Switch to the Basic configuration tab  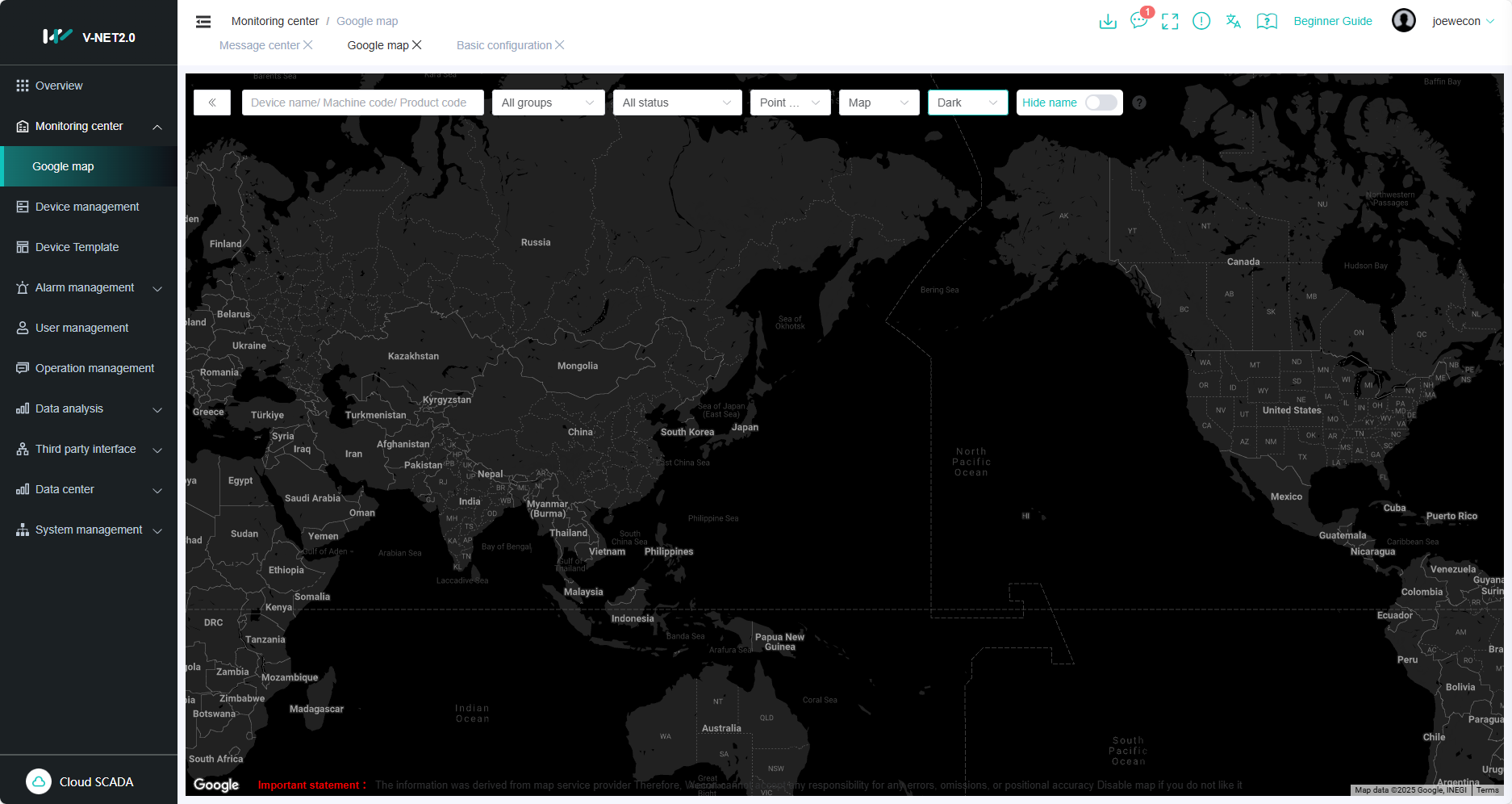coord(503,45)
